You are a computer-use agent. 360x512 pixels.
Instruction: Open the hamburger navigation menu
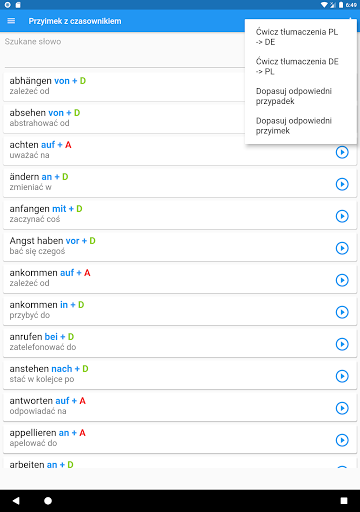[11, 21]
